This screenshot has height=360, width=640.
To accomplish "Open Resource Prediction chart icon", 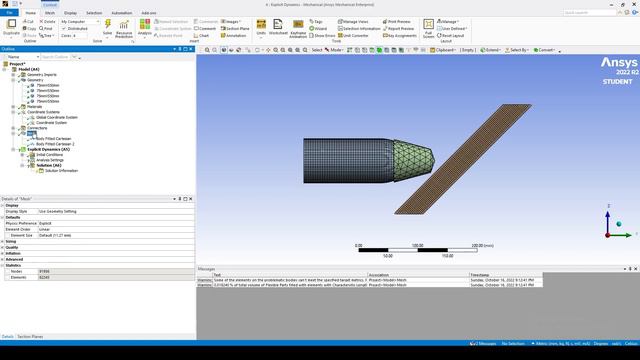I will [x=124, y=24].
